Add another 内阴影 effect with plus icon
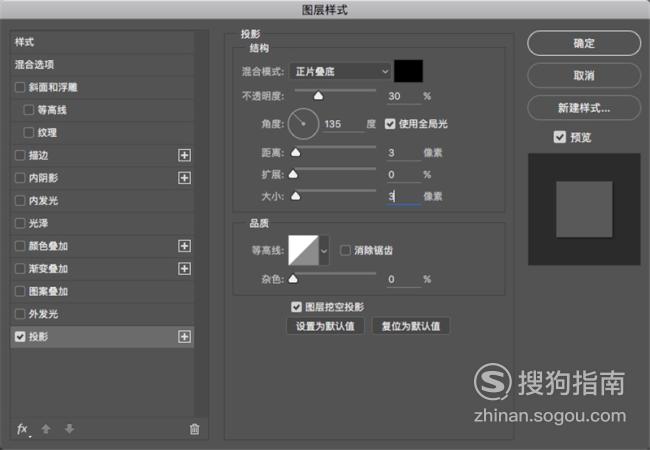 (x=184, y=178)
